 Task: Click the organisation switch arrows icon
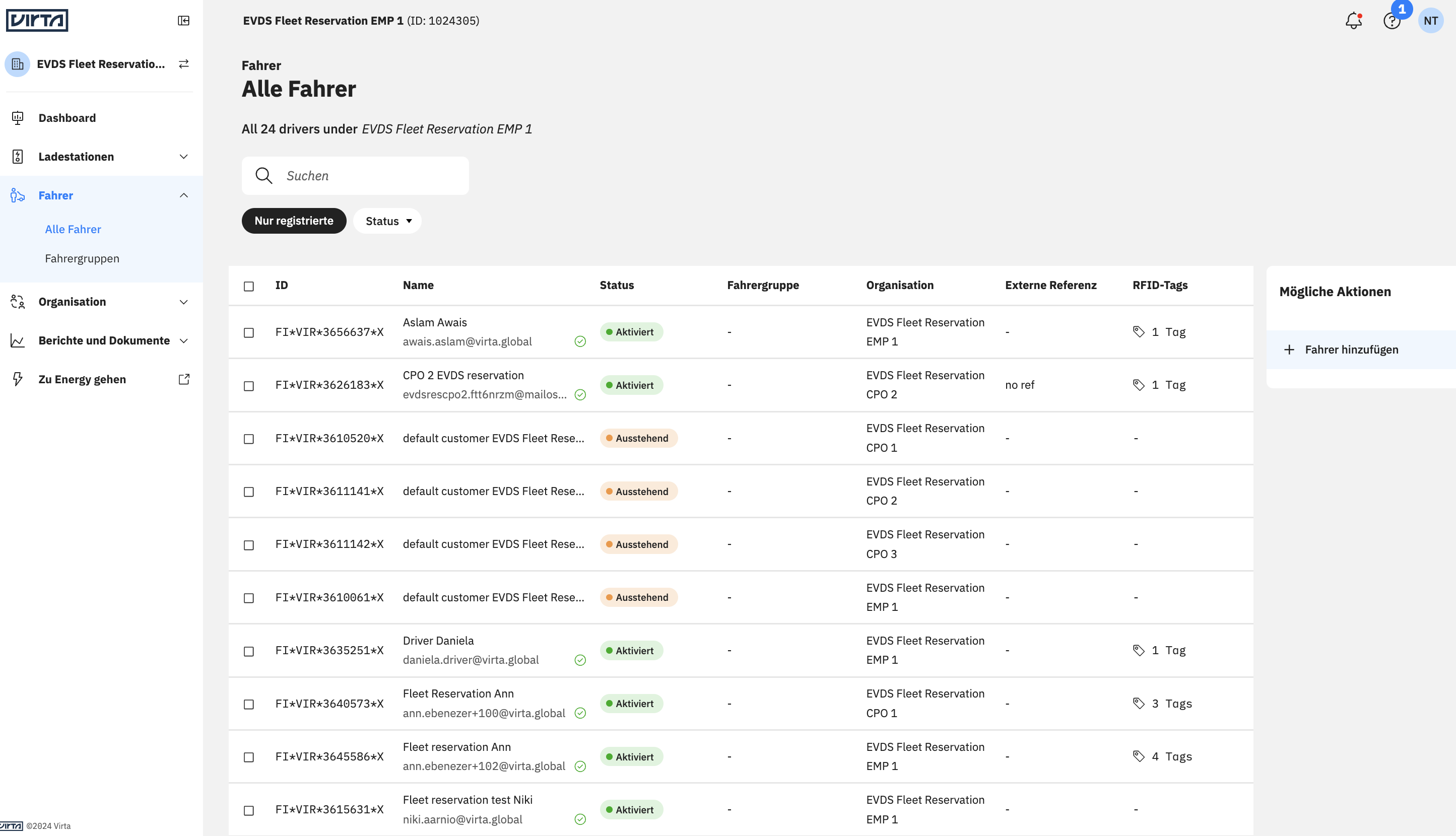(x=184, y=64)
